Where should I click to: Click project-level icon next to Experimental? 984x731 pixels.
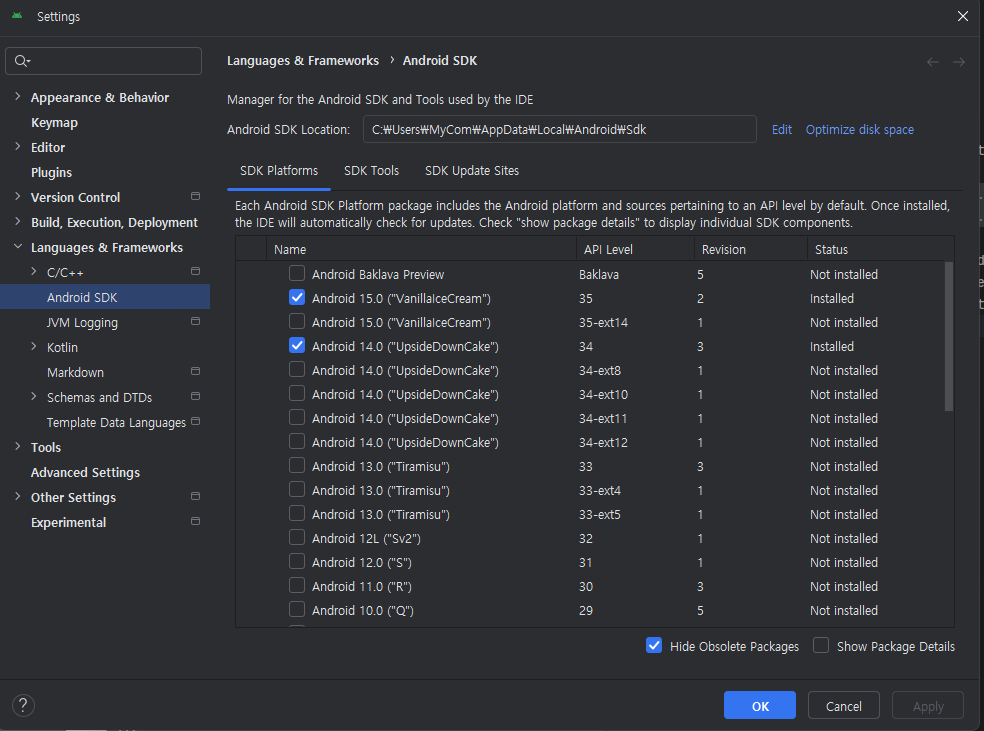coord(195,521)
